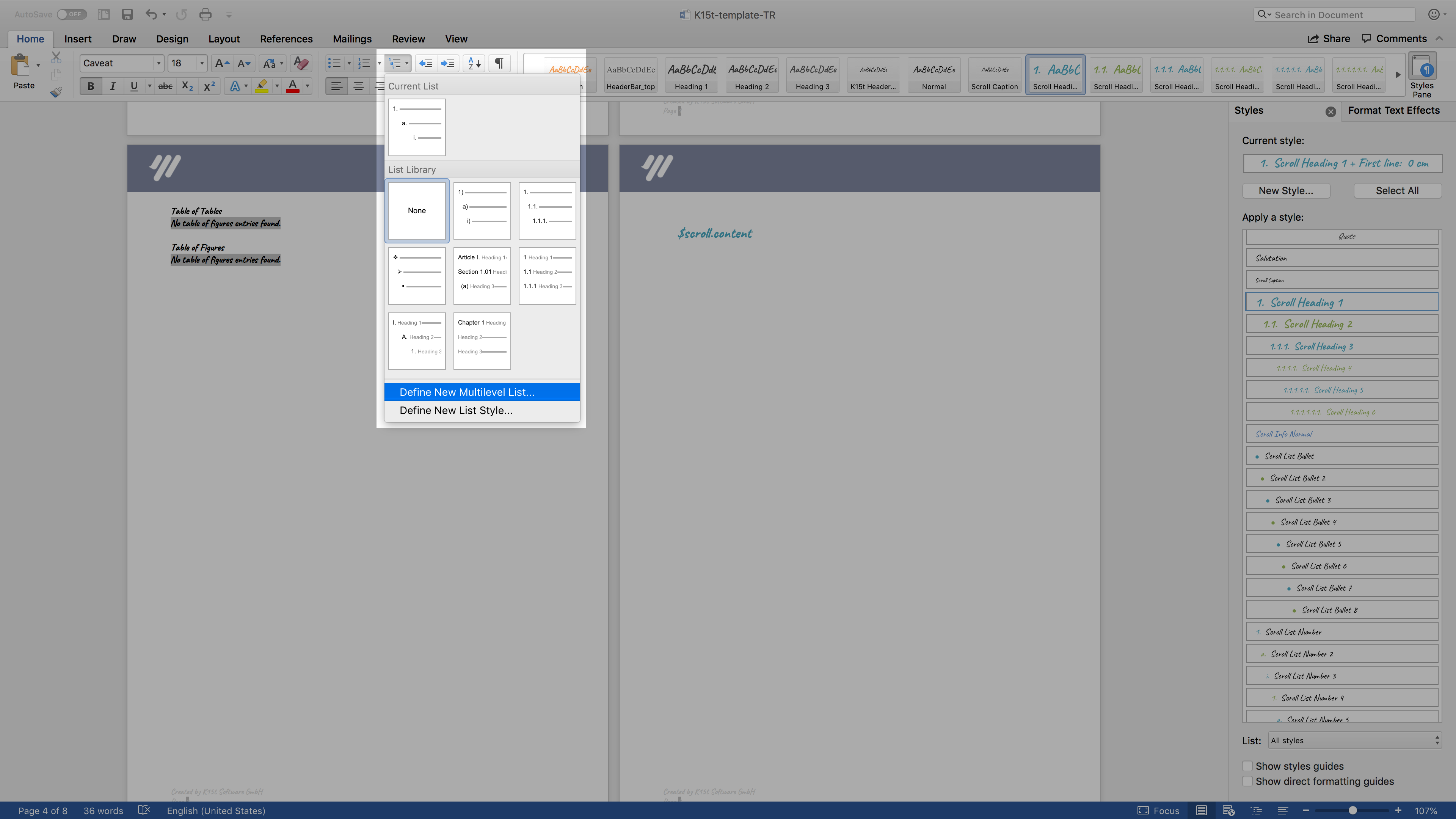
Task: Enable Show direct formatting guides checkbox
Action: pos(1247,781)
